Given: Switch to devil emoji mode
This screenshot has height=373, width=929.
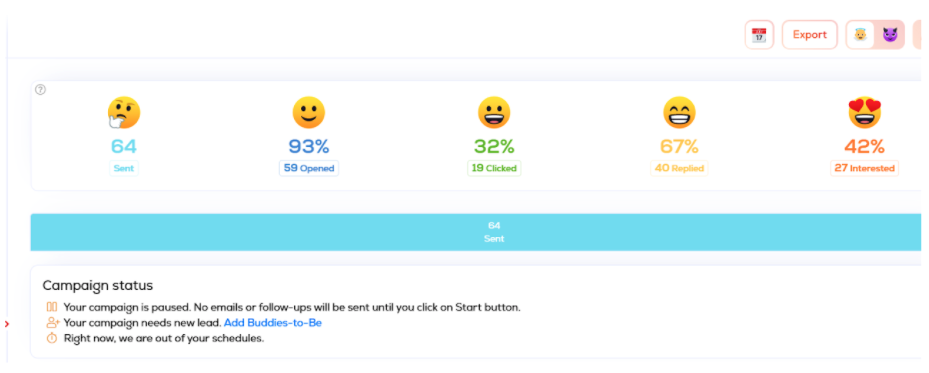Looking at the screenshot, I should click(x=890, y=35).
